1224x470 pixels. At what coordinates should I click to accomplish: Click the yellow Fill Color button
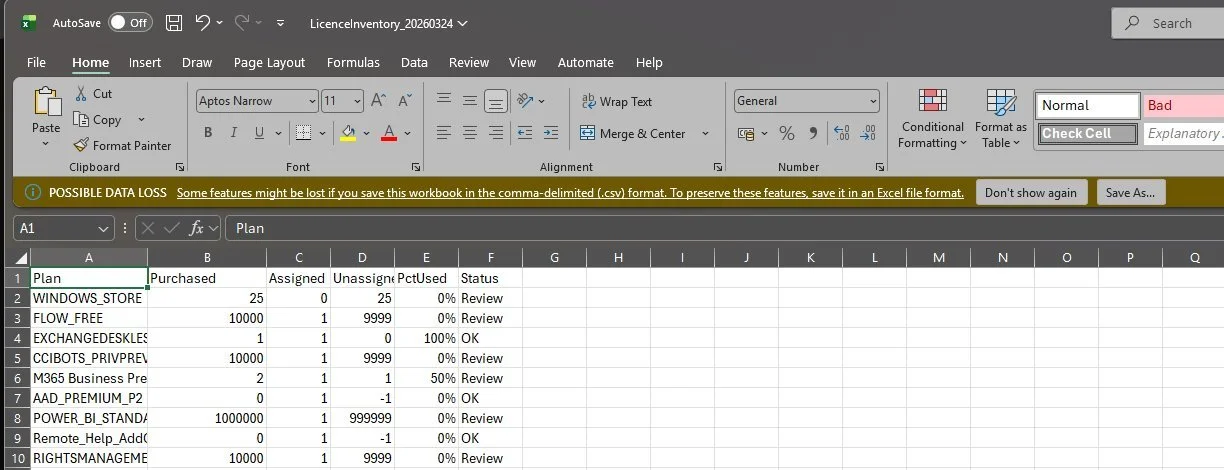(348, 133)
